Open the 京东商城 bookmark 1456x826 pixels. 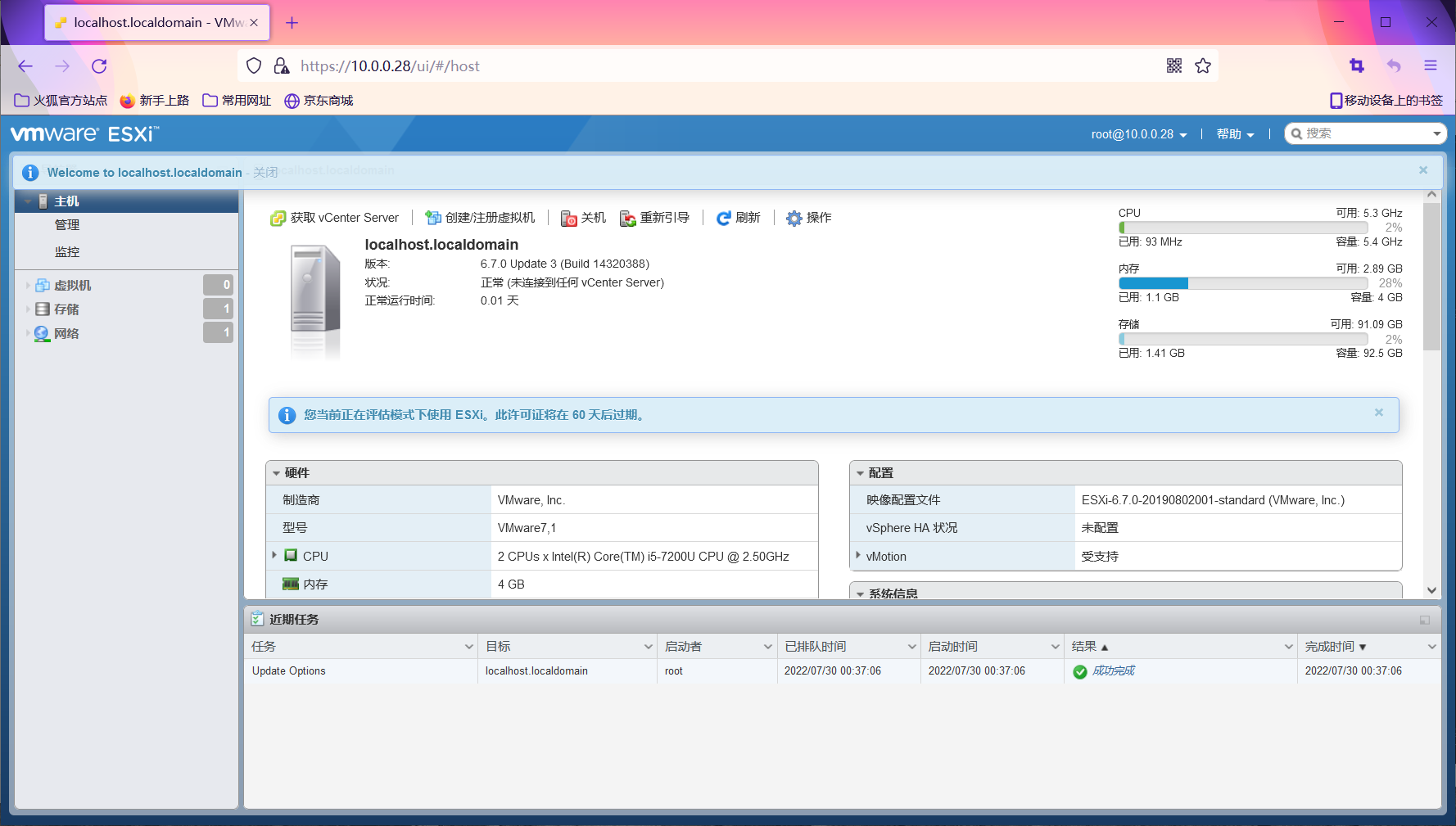tap(319, 101)
